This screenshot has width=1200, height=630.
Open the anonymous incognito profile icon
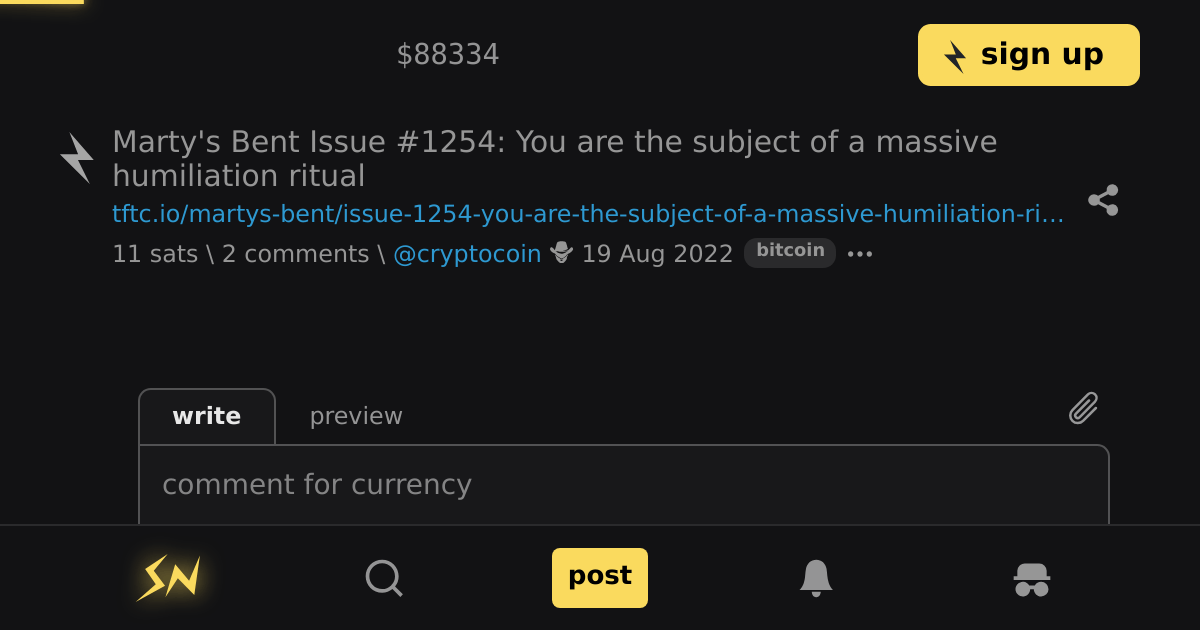tap(1032, 579)
